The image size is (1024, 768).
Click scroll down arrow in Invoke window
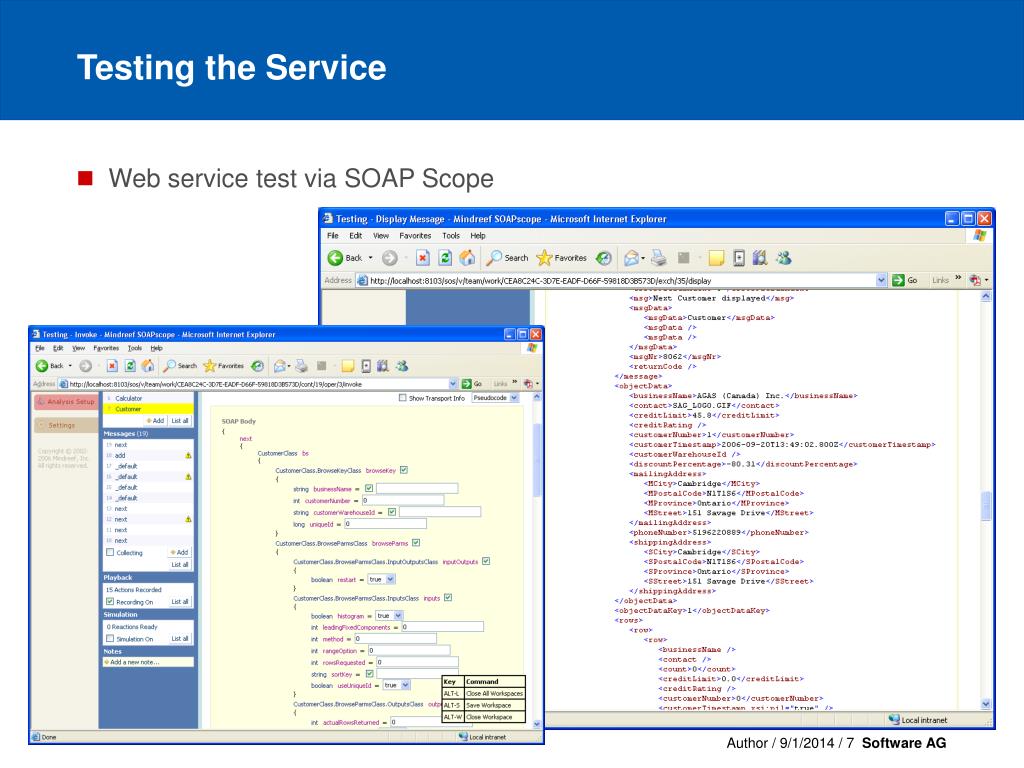(537, 724)
